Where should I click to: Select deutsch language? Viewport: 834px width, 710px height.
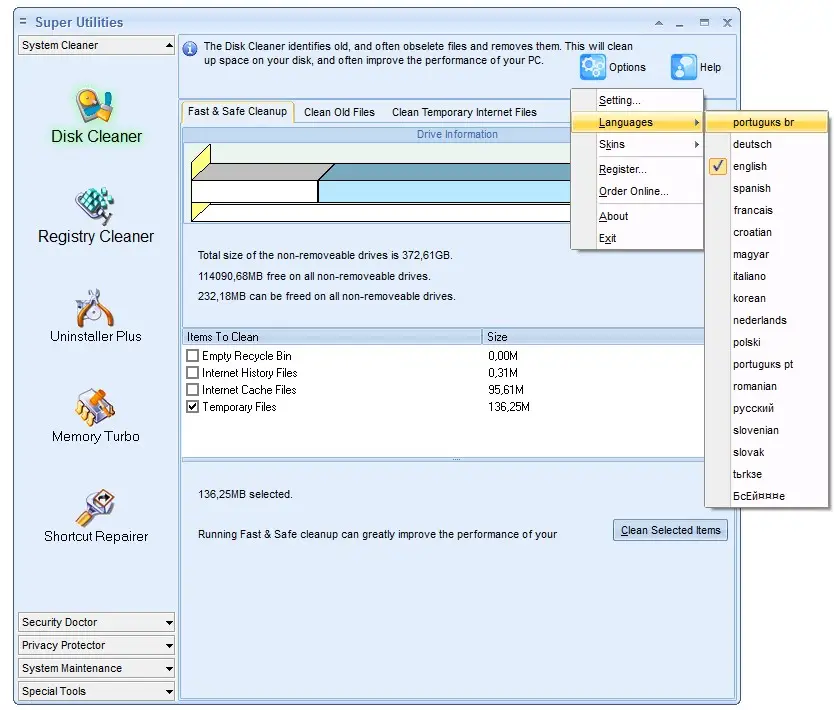[x=766, y=144]
